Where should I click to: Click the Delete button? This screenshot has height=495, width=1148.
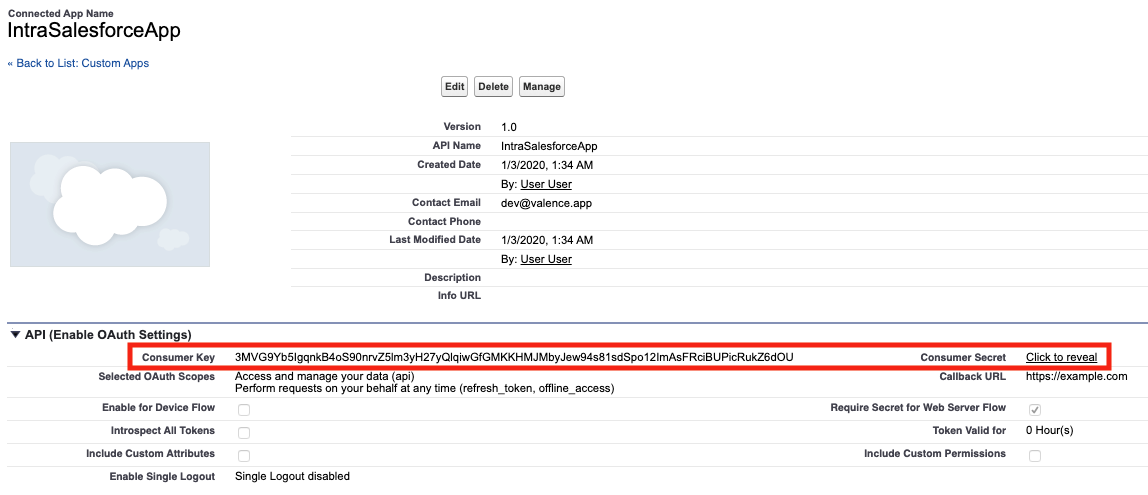point(493,86)
